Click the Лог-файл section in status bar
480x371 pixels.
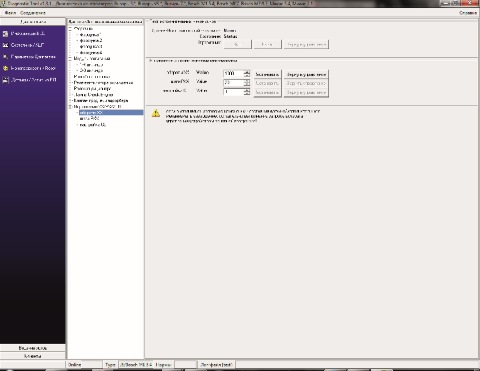216,365
